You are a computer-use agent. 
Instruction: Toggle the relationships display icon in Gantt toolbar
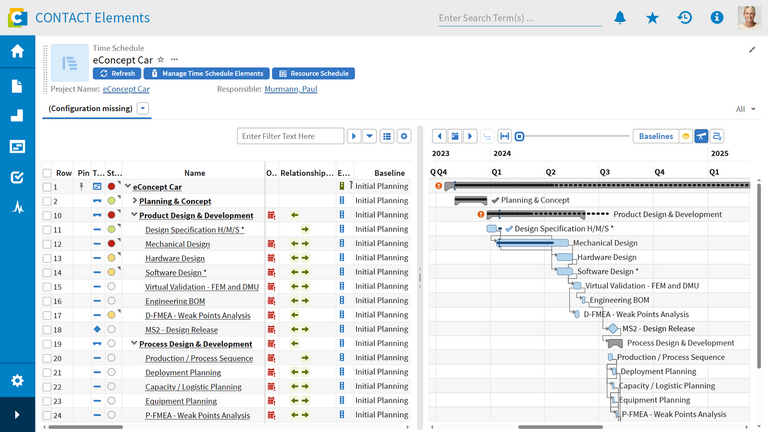717,136
